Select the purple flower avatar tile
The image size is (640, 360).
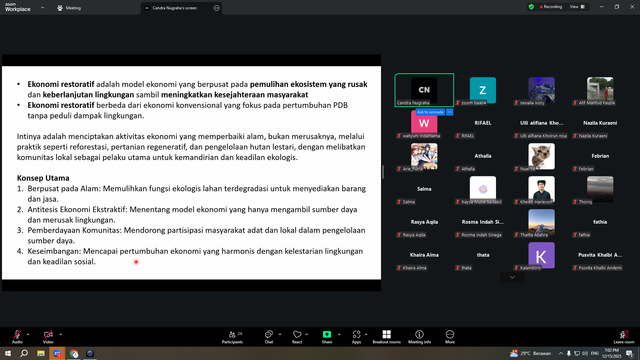point(483,189)
